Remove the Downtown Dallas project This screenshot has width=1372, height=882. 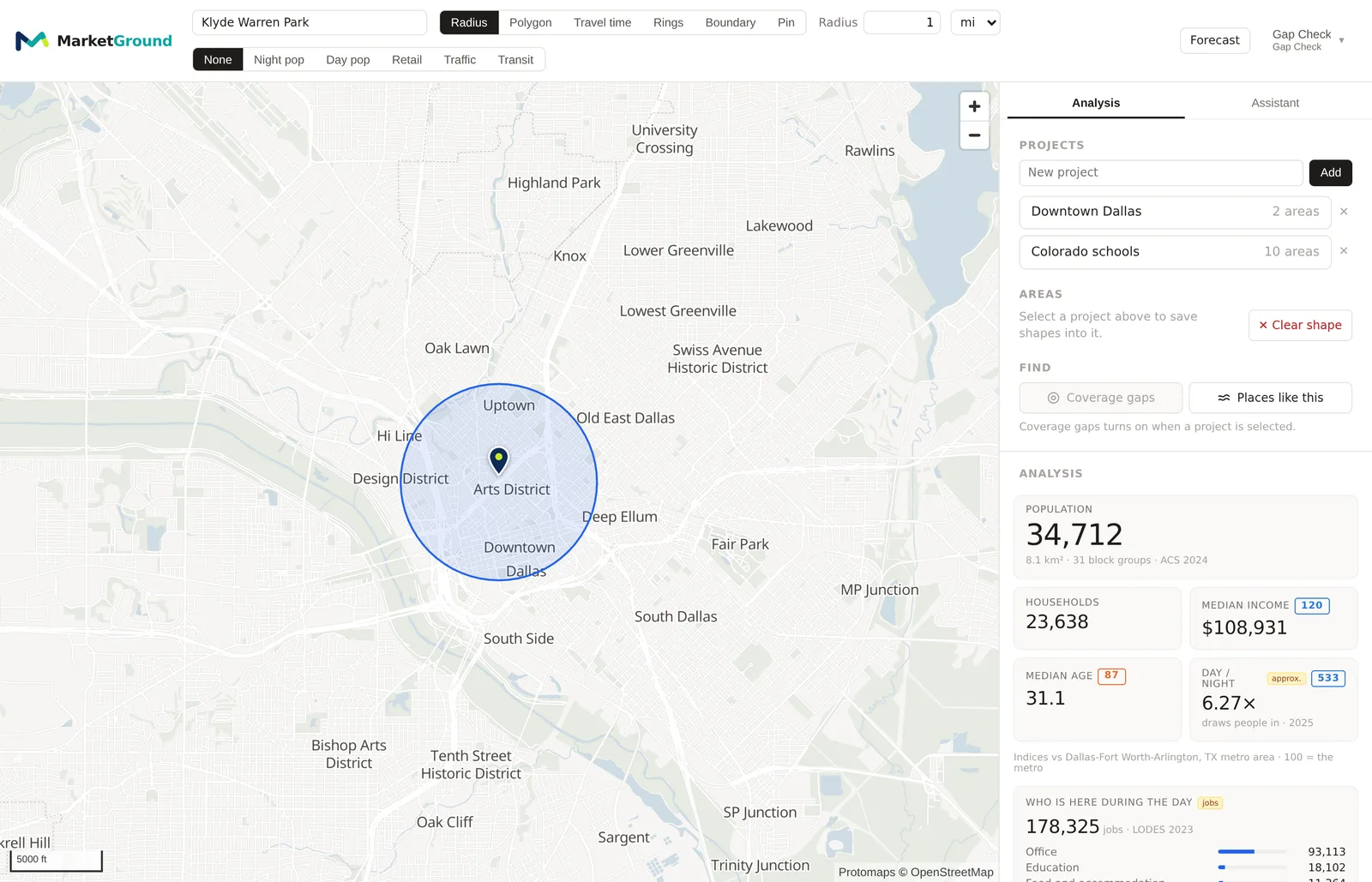click(x=1344, y=212)
